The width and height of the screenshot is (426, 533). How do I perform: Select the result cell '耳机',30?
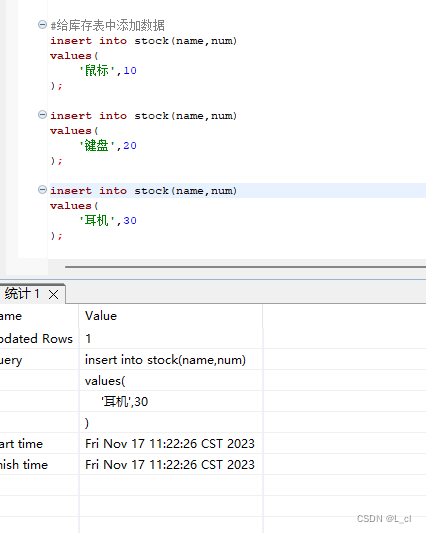[x=171, y=401]
